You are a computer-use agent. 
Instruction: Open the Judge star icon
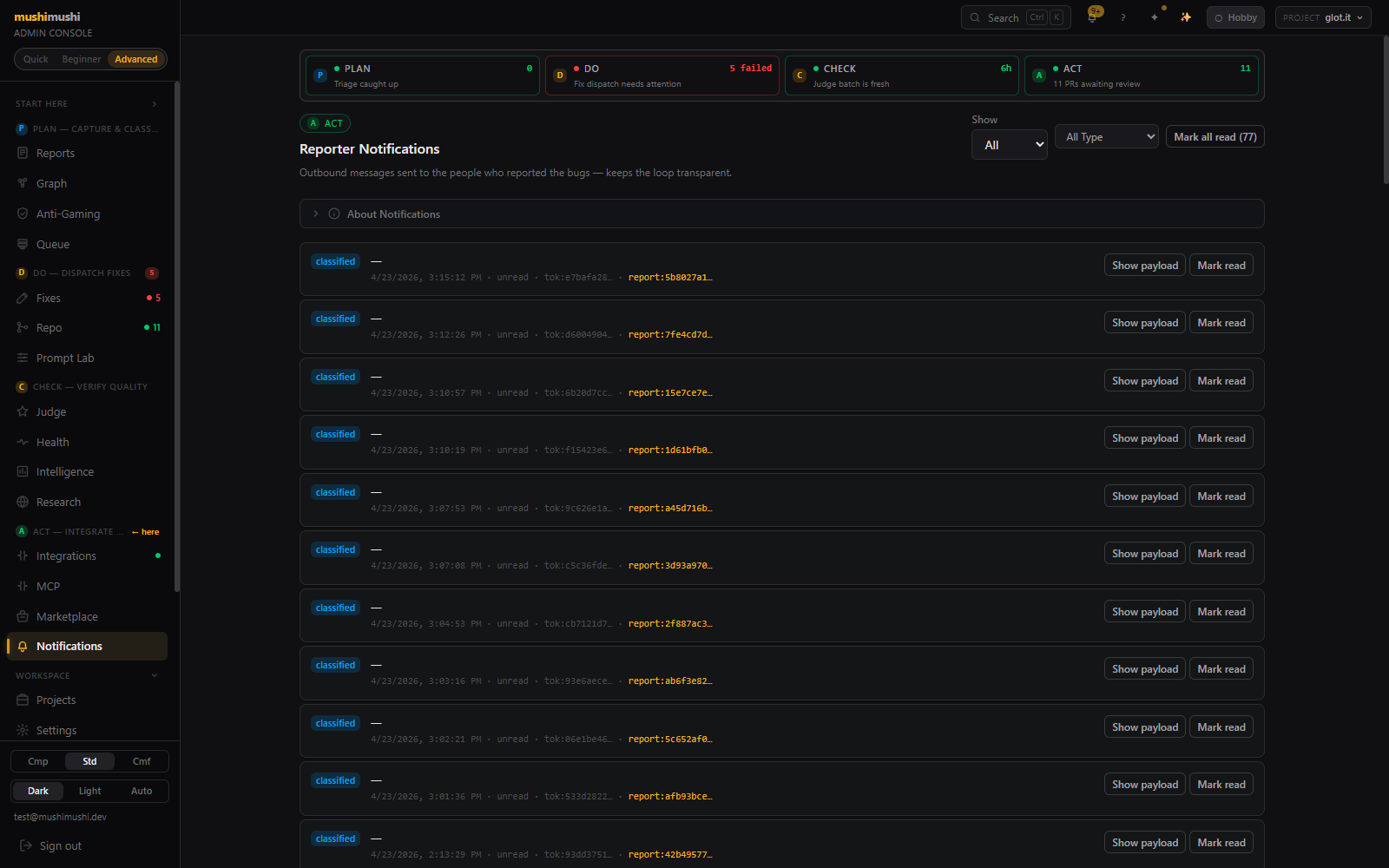click(x=23, y=411)
